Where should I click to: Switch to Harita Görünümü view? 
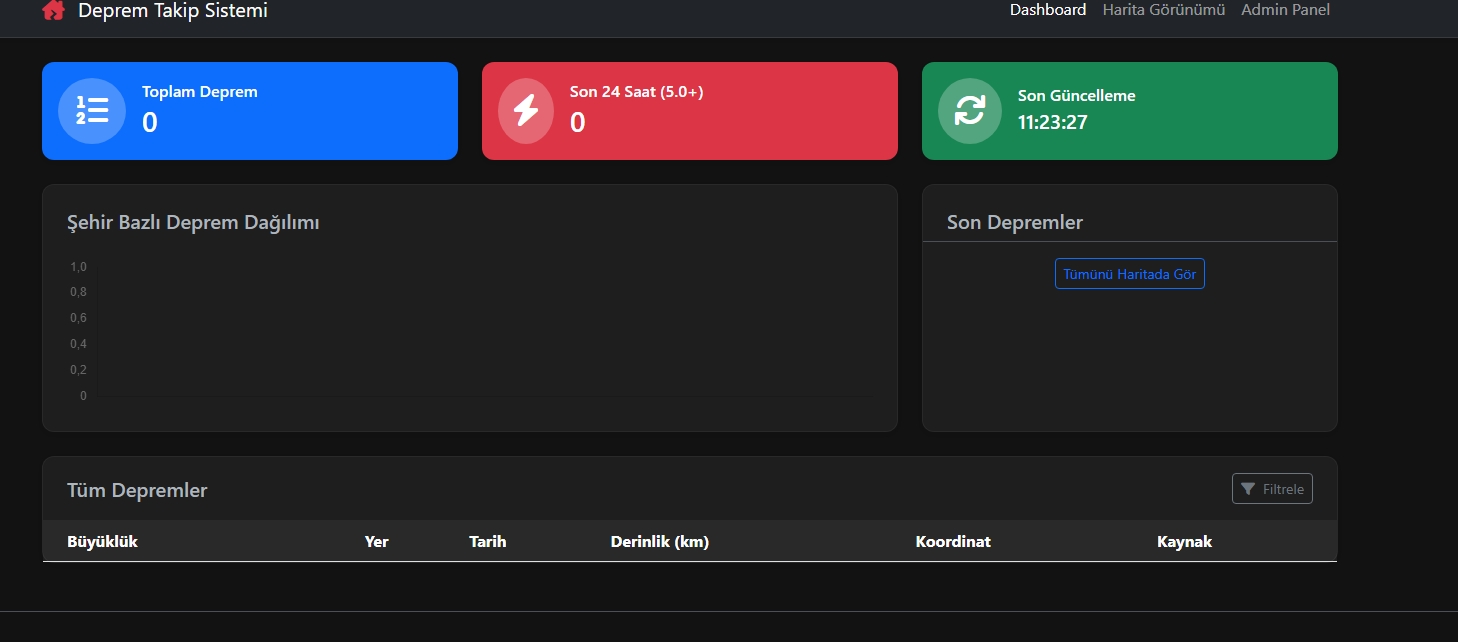(1164, 10)
